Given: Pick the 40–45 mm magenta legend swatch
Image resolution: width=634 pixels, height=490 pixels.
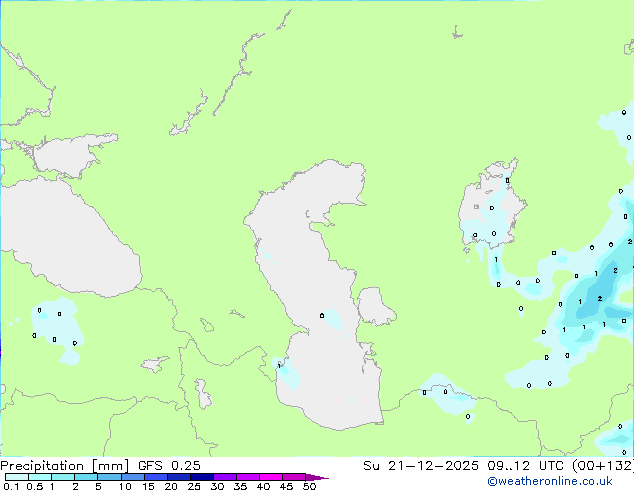Looking at the screenshot, I should coord(271,477).
